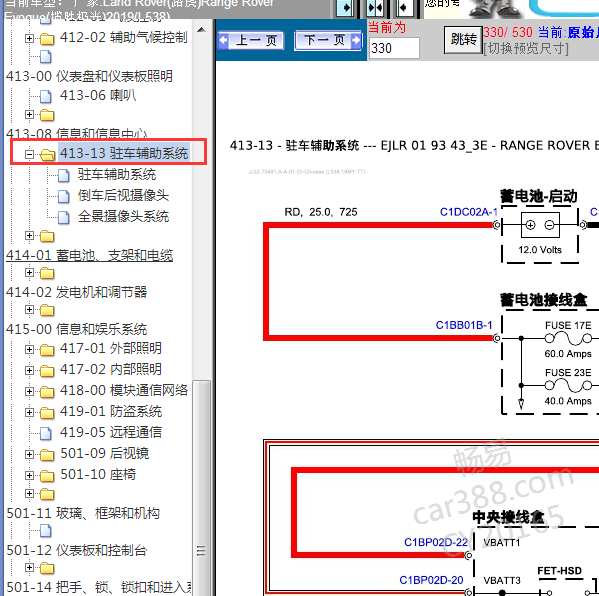
Task: Click 501-11 玻璃、框架和机构 label
Action: click(x=83, y=513)
